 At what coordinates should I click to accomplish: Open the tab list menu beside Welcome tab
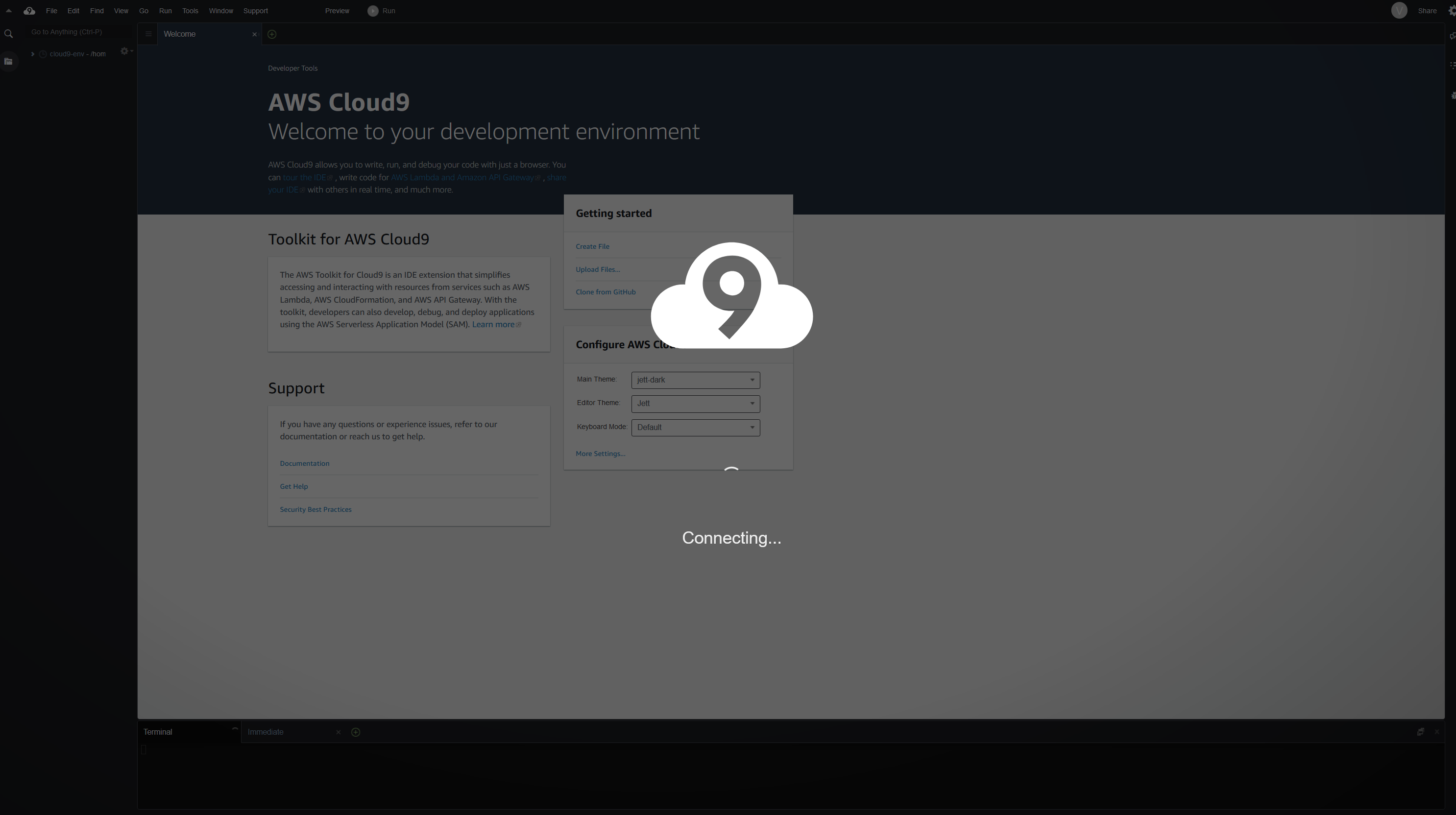(148, 34)
